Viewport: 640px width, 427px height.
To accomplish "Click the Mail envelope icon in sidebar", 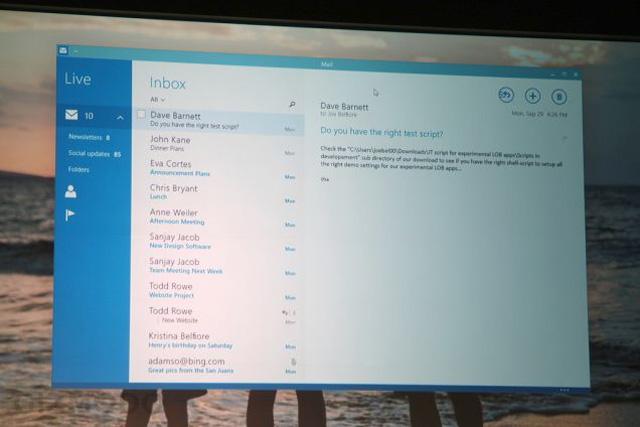I will pyautogui.click(x=71, y=115).
